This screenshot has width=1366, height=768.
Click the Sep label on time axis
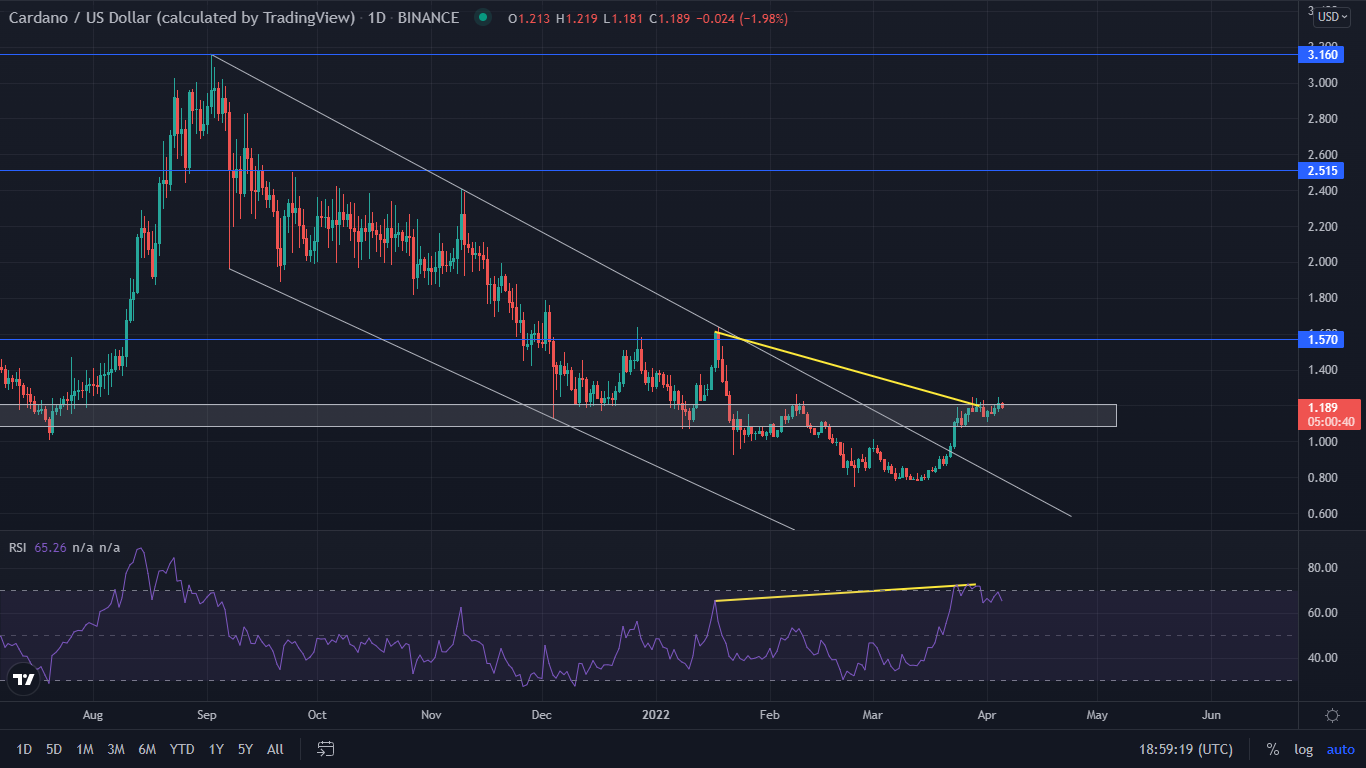pyautogui.click(x=207, y=715)
